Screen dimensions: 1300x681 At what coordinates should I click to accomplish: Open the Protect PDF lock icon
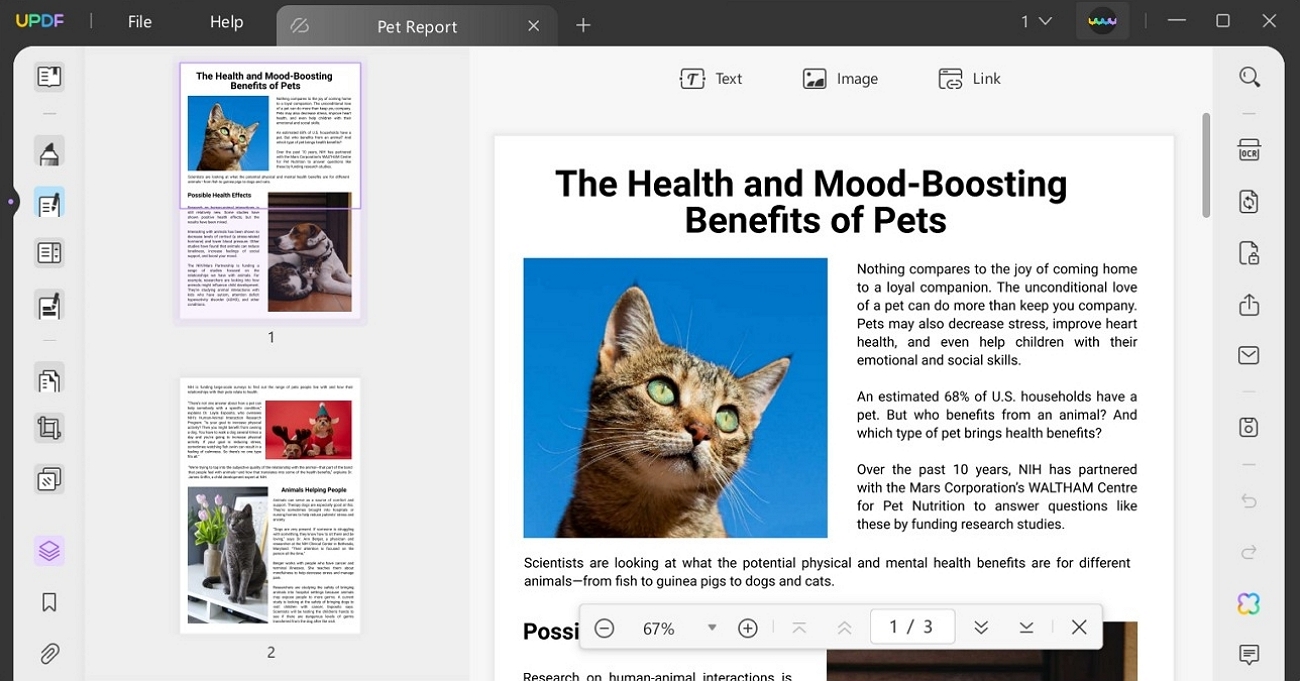(x=1249, y=253)
